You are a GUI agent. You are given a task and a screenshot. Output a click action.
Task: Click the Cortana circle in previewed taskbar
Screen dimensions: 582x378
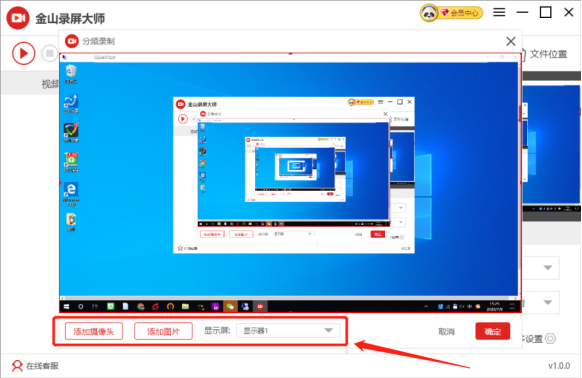81,306
